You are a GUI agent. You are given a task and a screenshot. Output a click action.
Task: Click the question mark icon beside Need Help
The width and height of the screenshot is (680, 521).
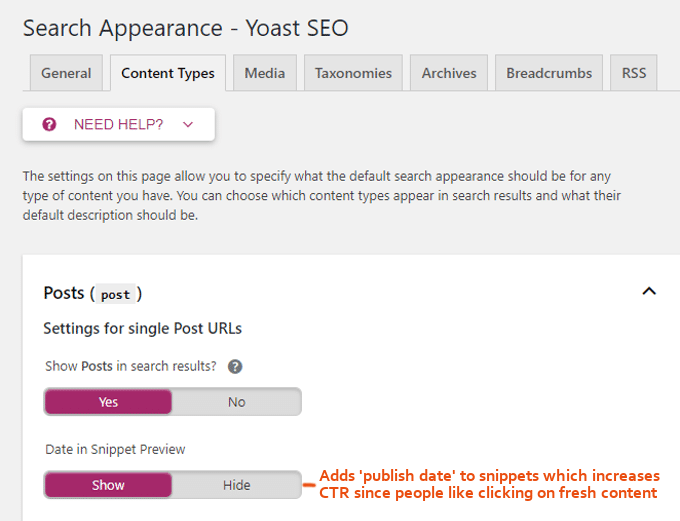point(49,125)
